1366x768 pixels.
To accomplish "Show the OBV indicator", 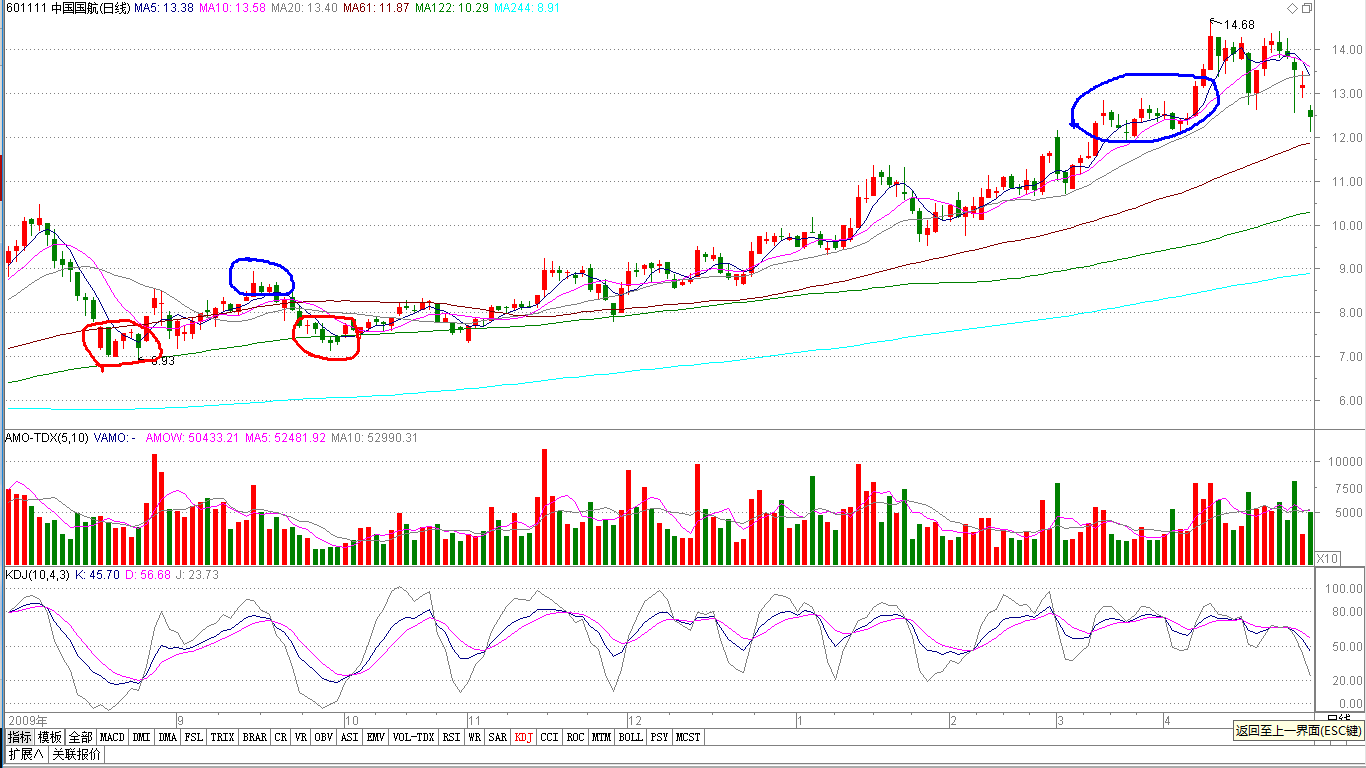I will tap(324, 737).
